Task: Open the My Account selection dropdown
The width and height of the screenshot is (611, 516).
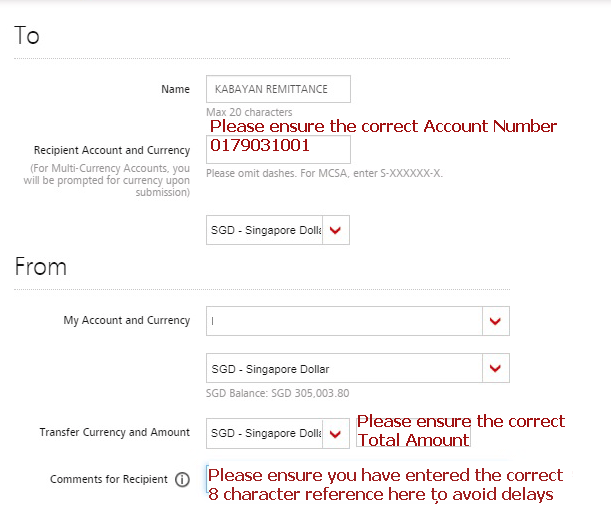Action: [x=358, y=321]
